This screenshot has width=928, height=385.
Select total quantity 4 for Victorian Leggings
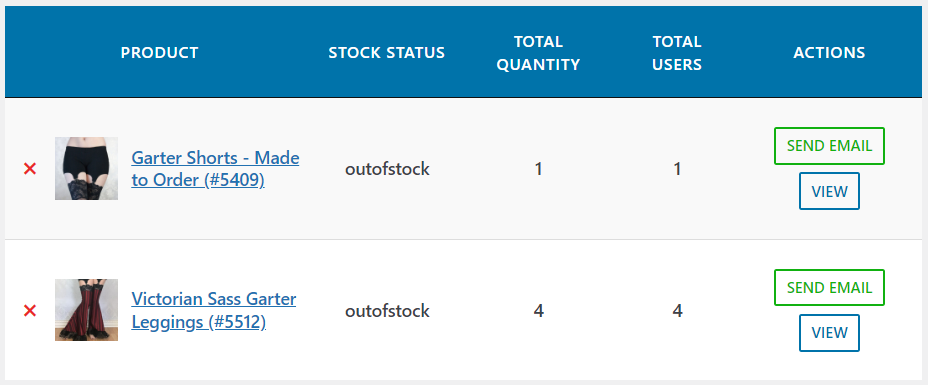point(539,311)
